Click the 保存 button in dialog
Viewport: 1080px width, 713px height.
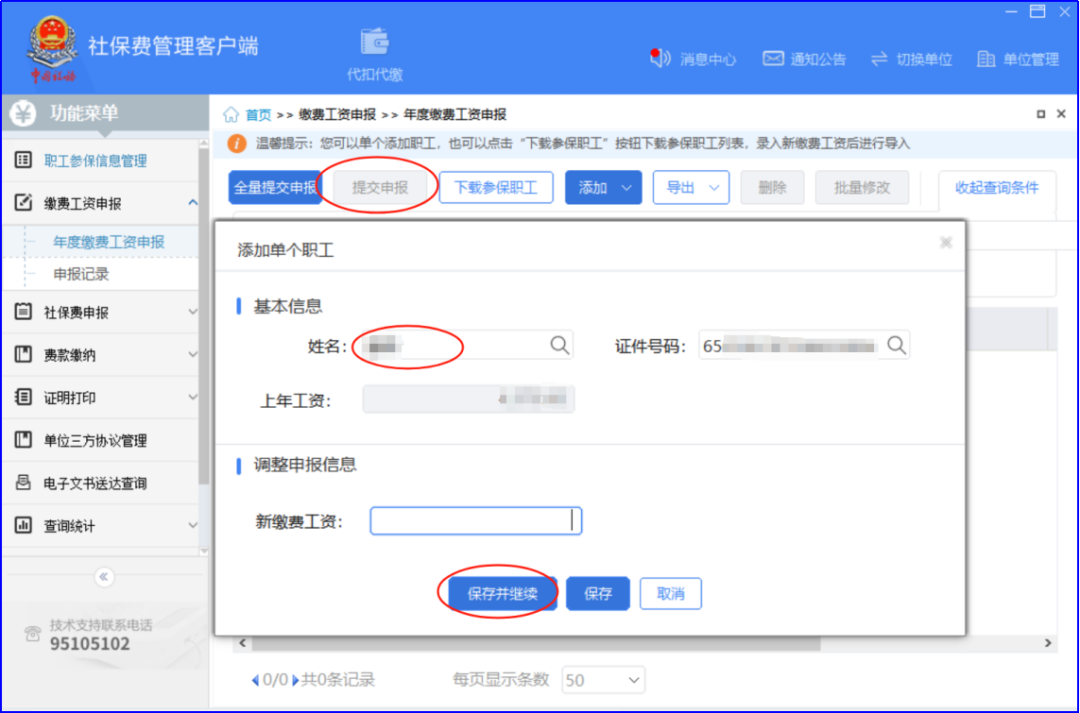598,594
